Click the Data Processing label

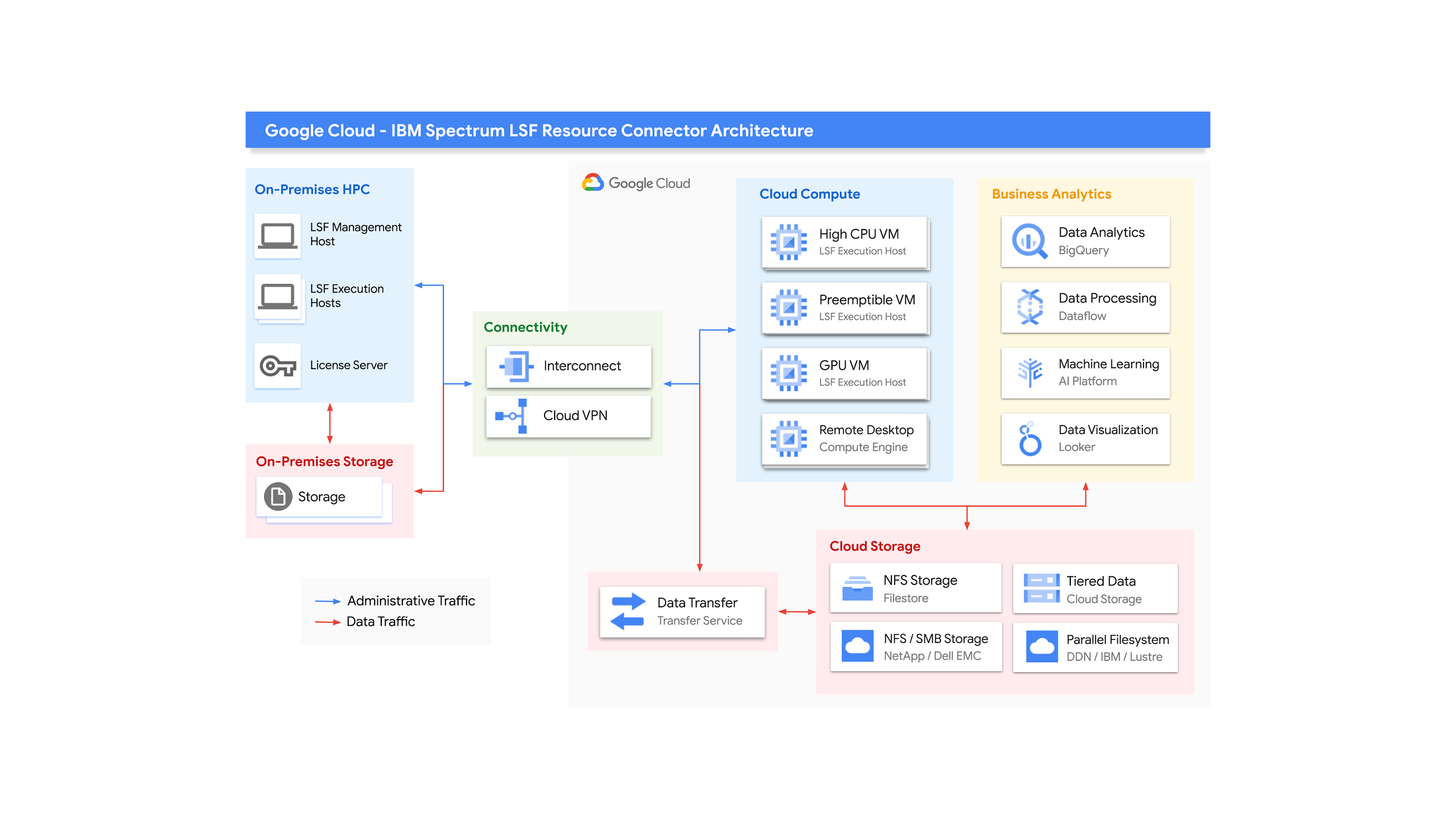tap(1107, 298)
